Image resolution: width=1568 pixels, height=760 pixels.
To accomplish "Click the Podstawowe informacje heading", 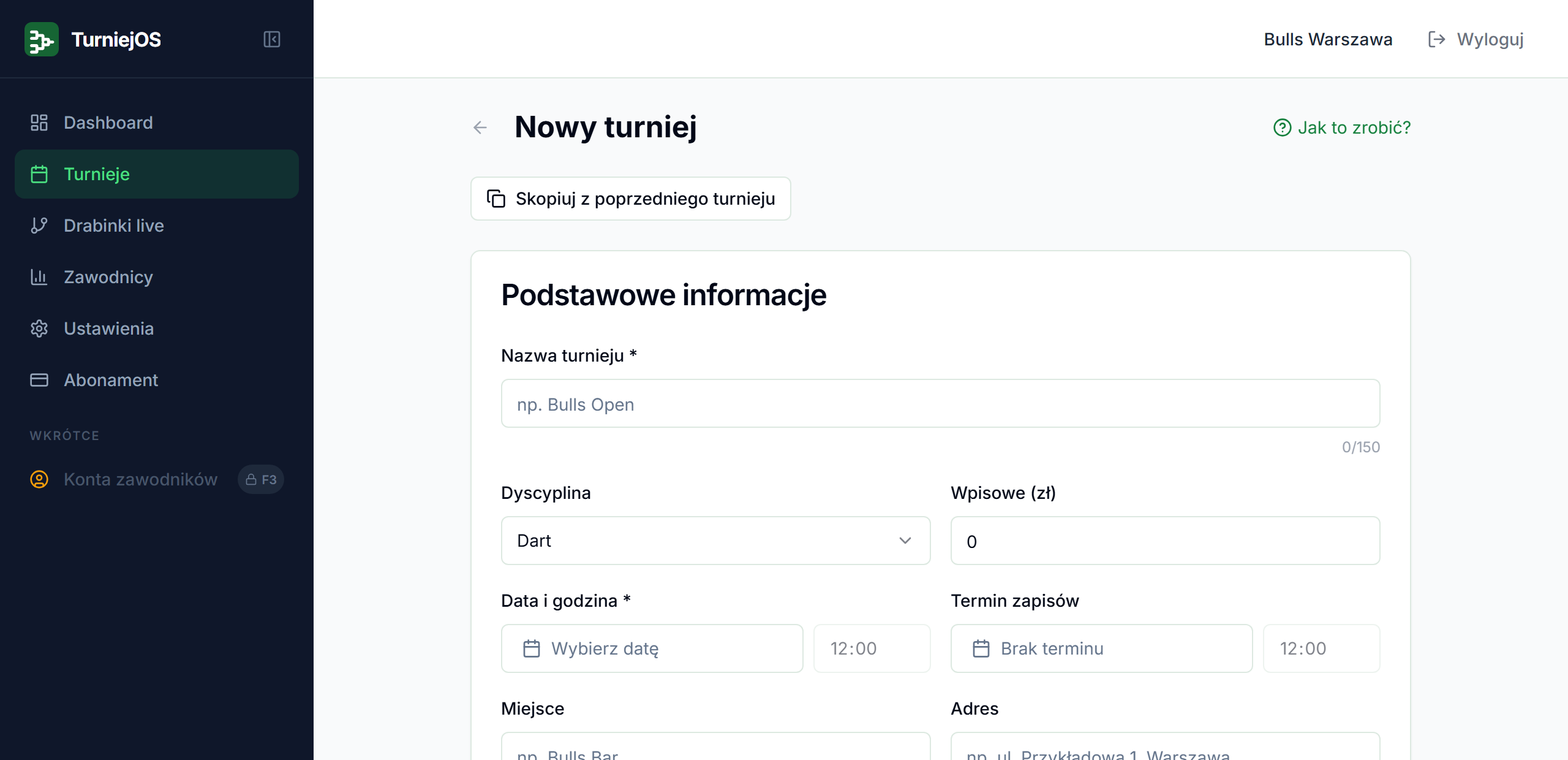I will [663, 295].
